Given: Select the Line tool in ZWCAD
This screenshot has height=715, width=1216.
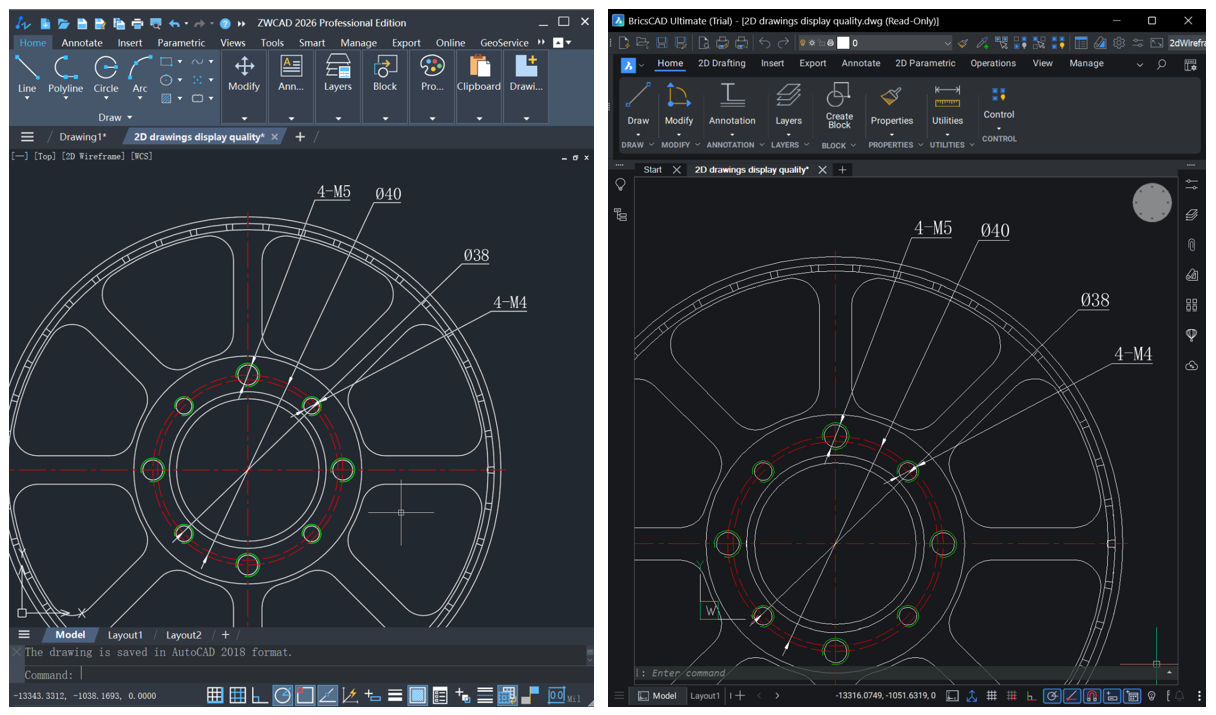Looking at the screenshot, I should tap(27, 74).
